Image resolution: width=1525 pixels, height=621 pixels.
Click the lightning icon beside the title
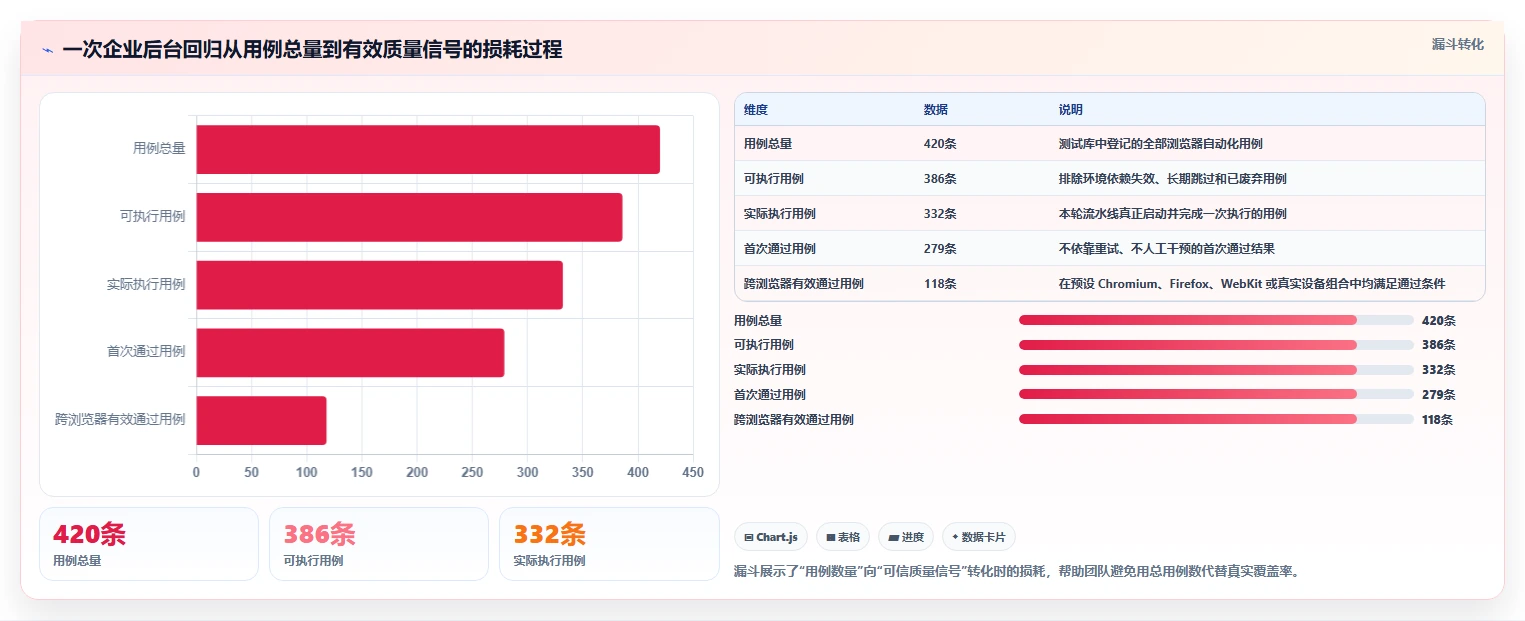(47, 50)
